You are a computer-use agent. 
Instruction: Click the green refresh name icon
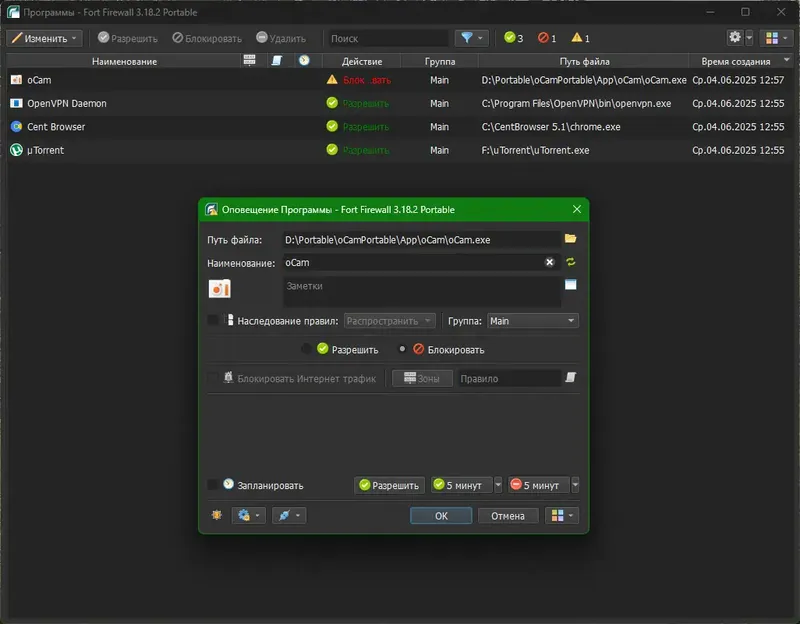tap(570, 262)
